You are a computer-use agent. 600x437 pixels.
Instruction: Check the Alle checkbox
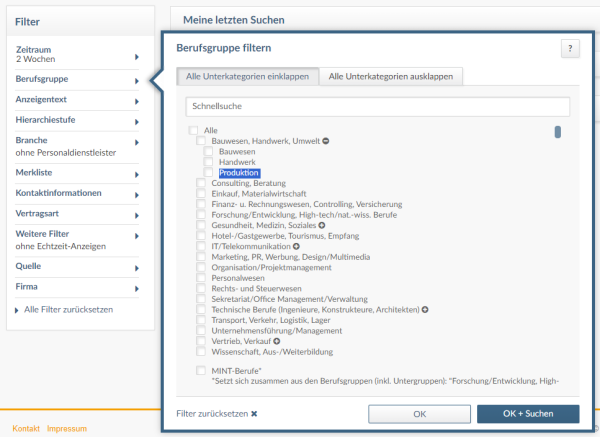[x=193, y=130]
